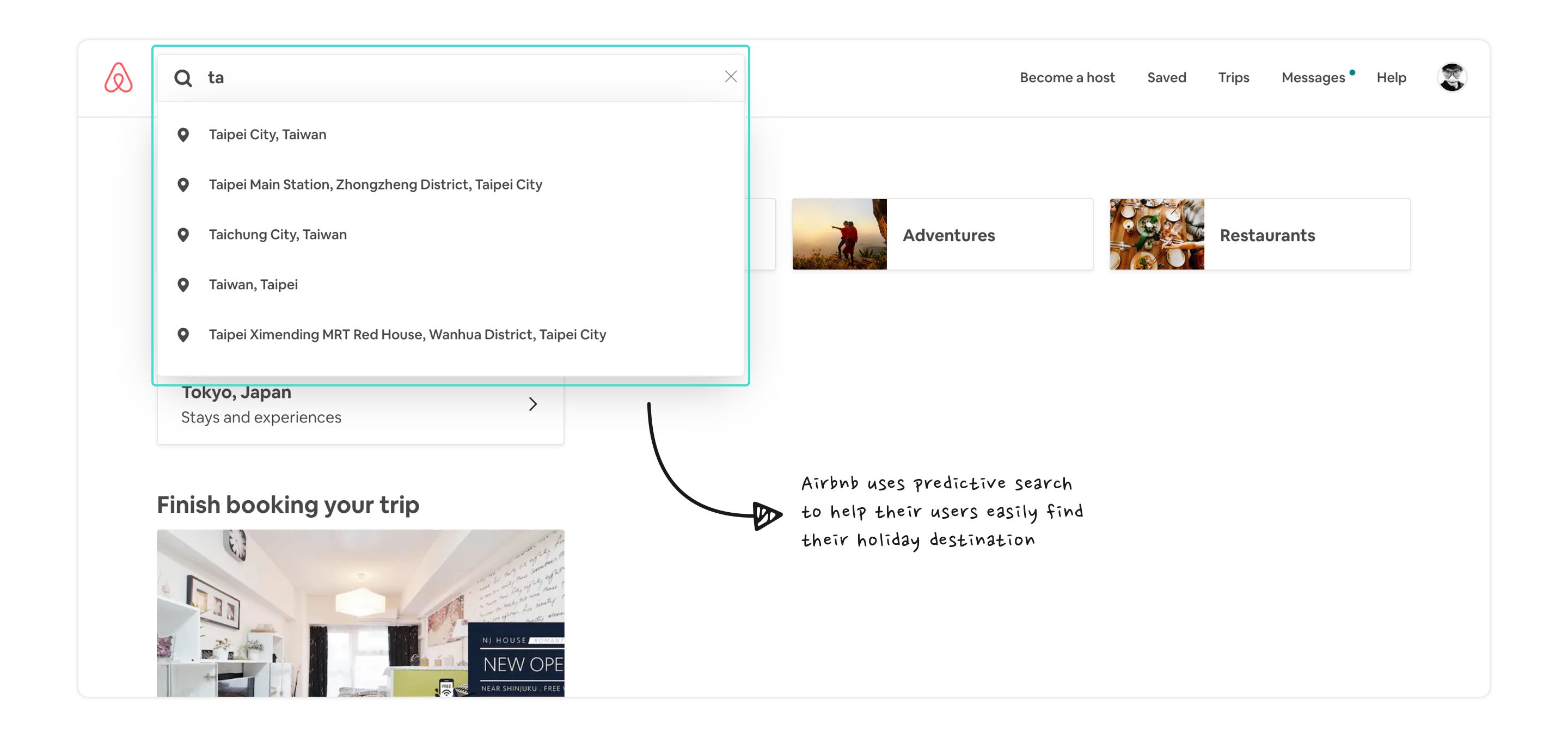1568x737 pixels.
Task: Open the Adventures category card
Action: point(942,234)
